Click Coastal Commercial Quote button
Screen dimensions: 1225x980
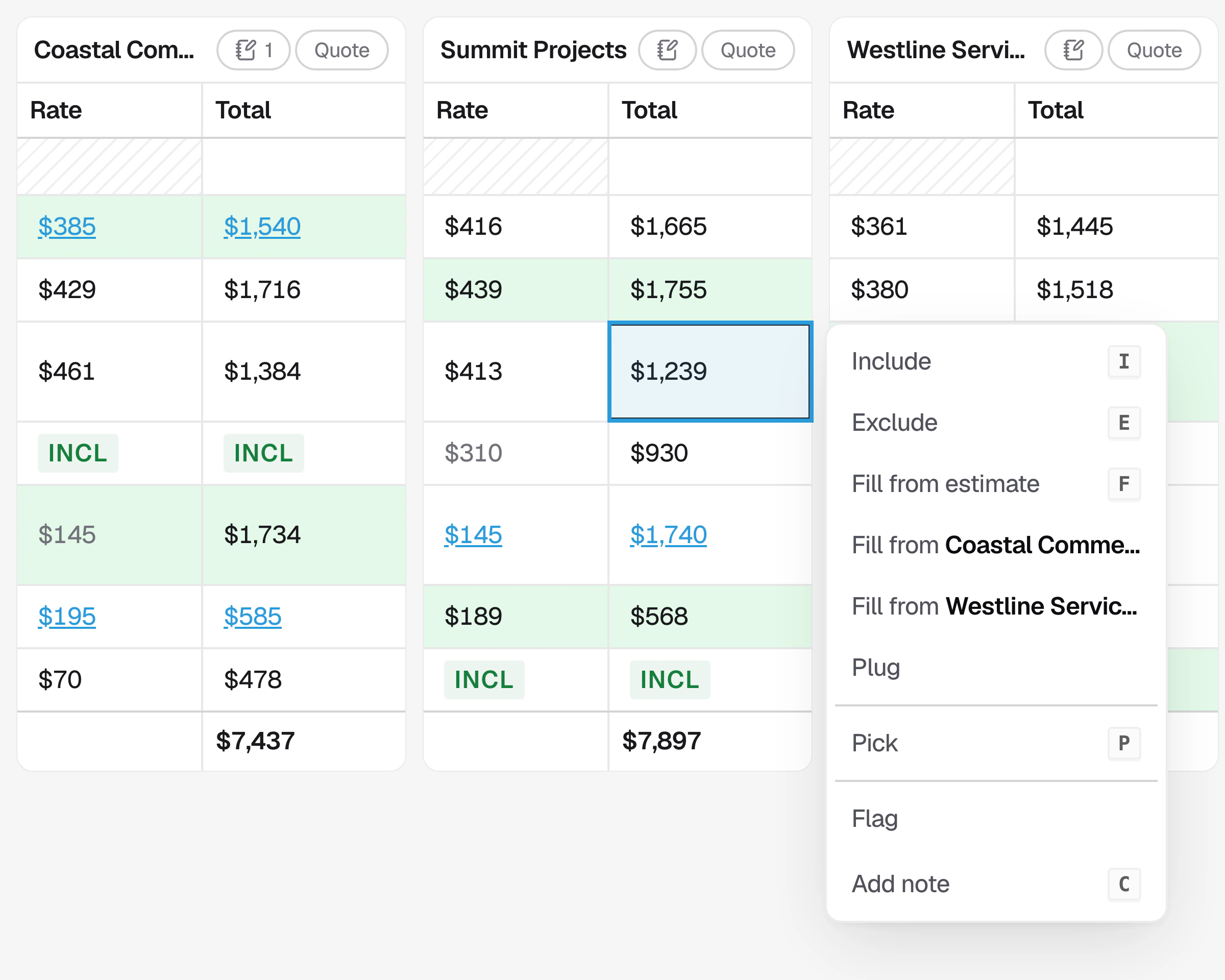(x=342, y=50)
